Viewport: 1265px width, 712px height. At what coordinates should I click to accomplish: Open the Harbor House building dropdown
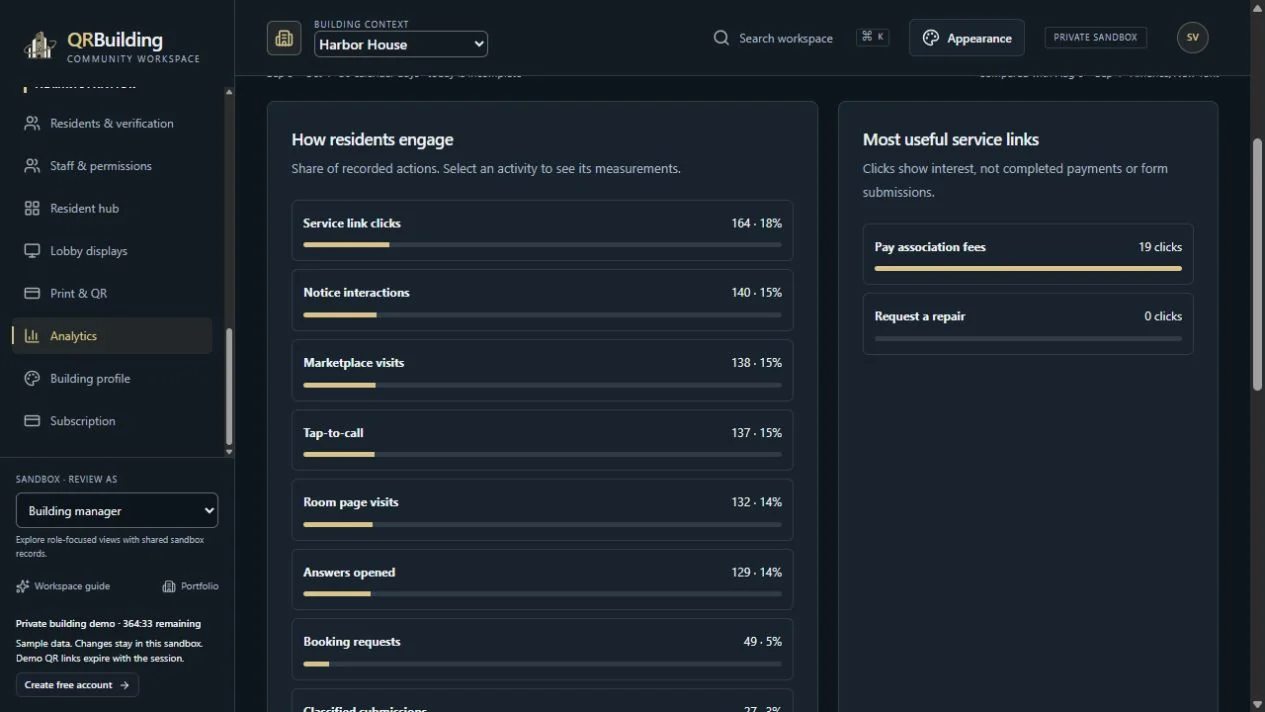[x=401, y=44]
